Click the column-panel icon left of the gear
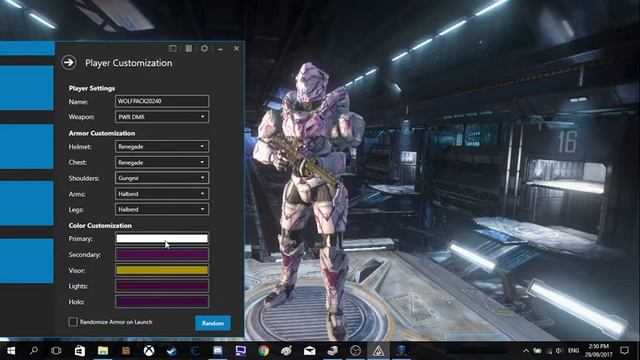Viewport: 640px width, 360px height. point(188,49)
